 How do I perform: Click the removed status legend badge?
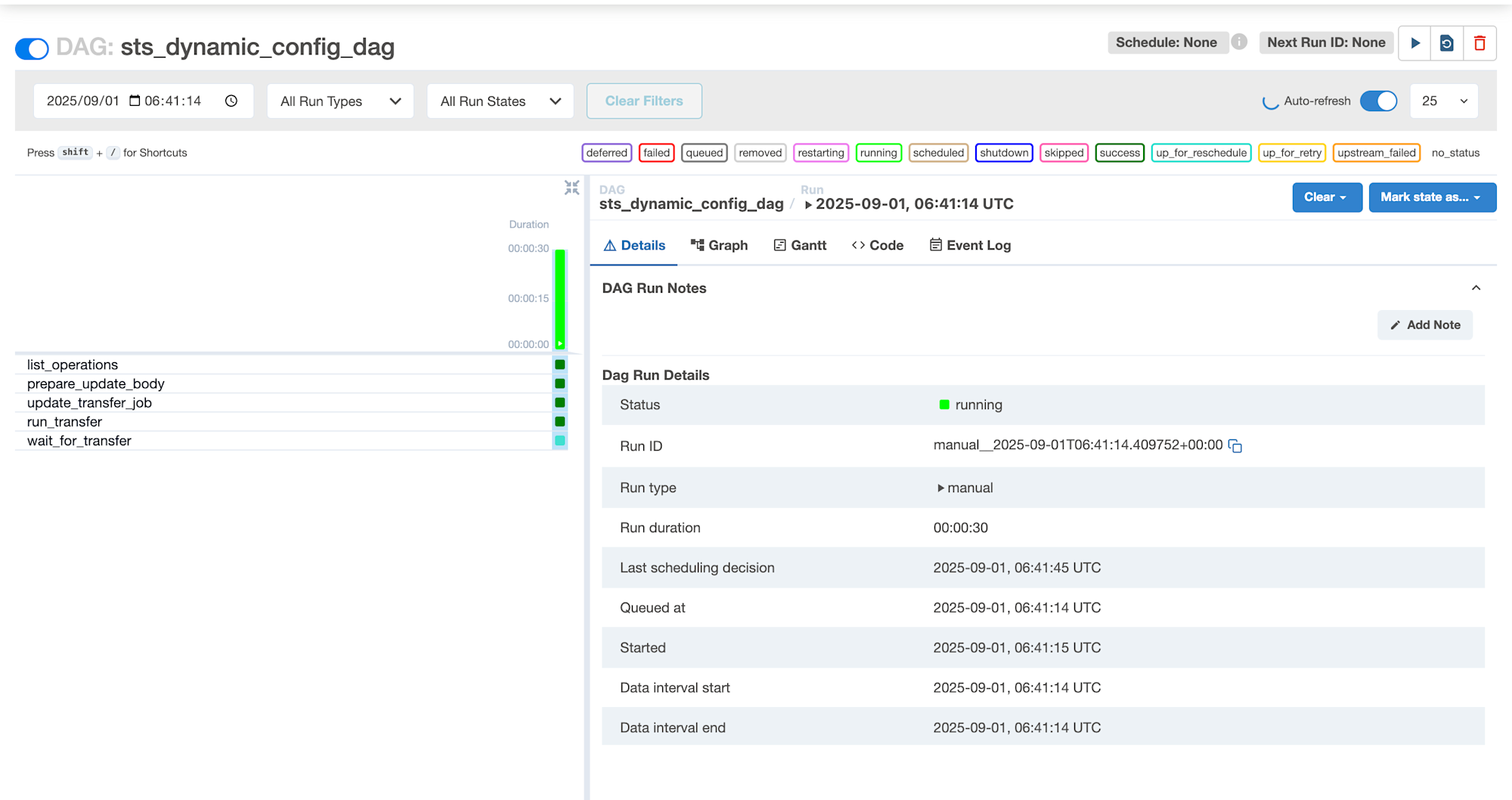[x=761, y=153]
